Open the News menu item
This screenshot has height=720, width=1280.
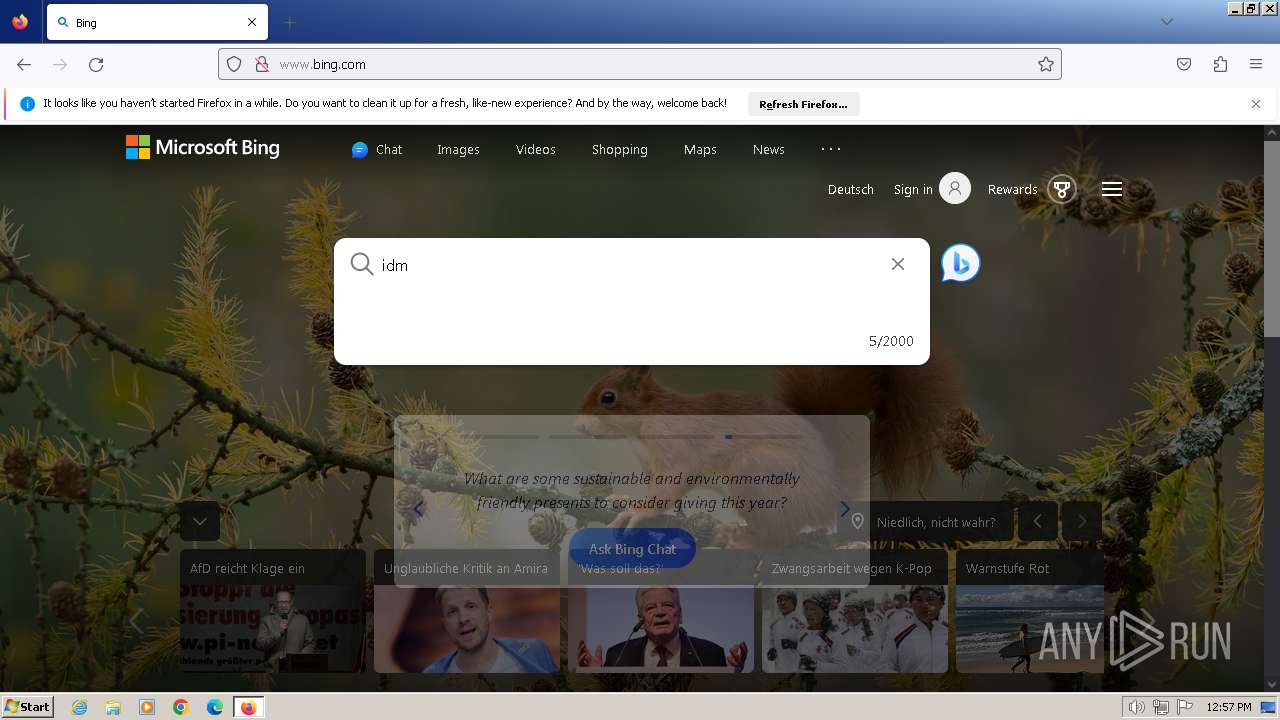768,149
